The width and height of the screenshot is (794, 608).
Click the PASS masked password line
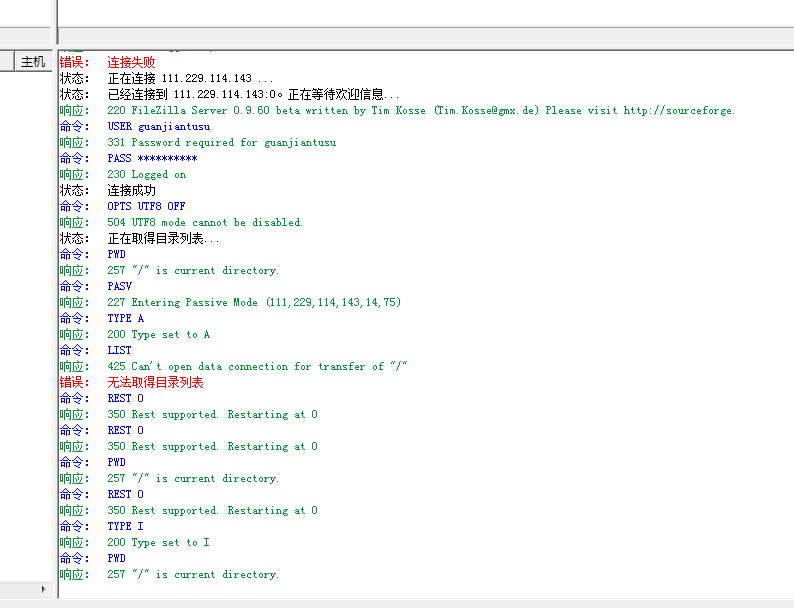coord(128,158)
